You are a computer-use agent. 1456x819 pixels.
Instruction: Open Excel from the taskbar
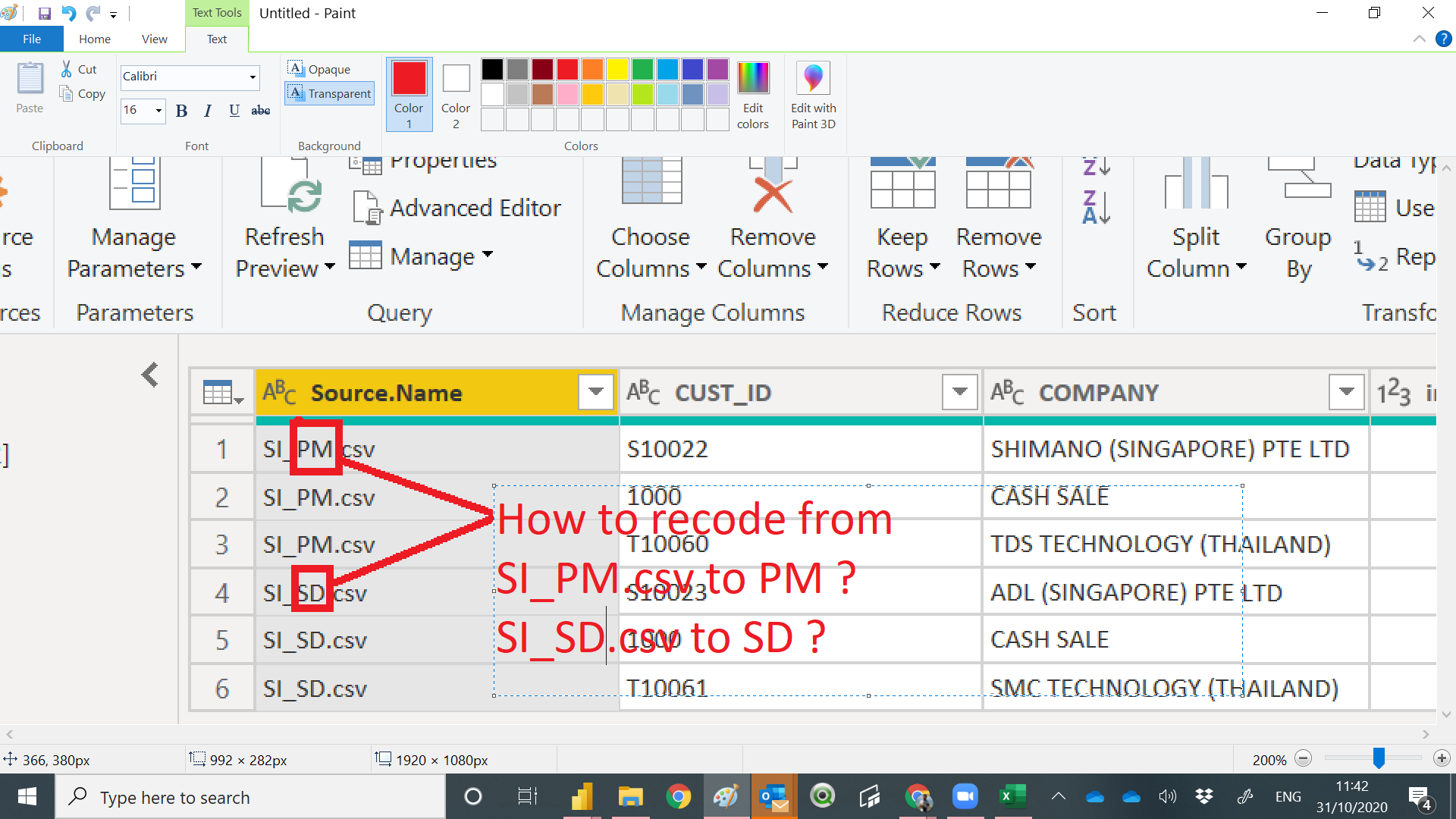(1012, 797)
